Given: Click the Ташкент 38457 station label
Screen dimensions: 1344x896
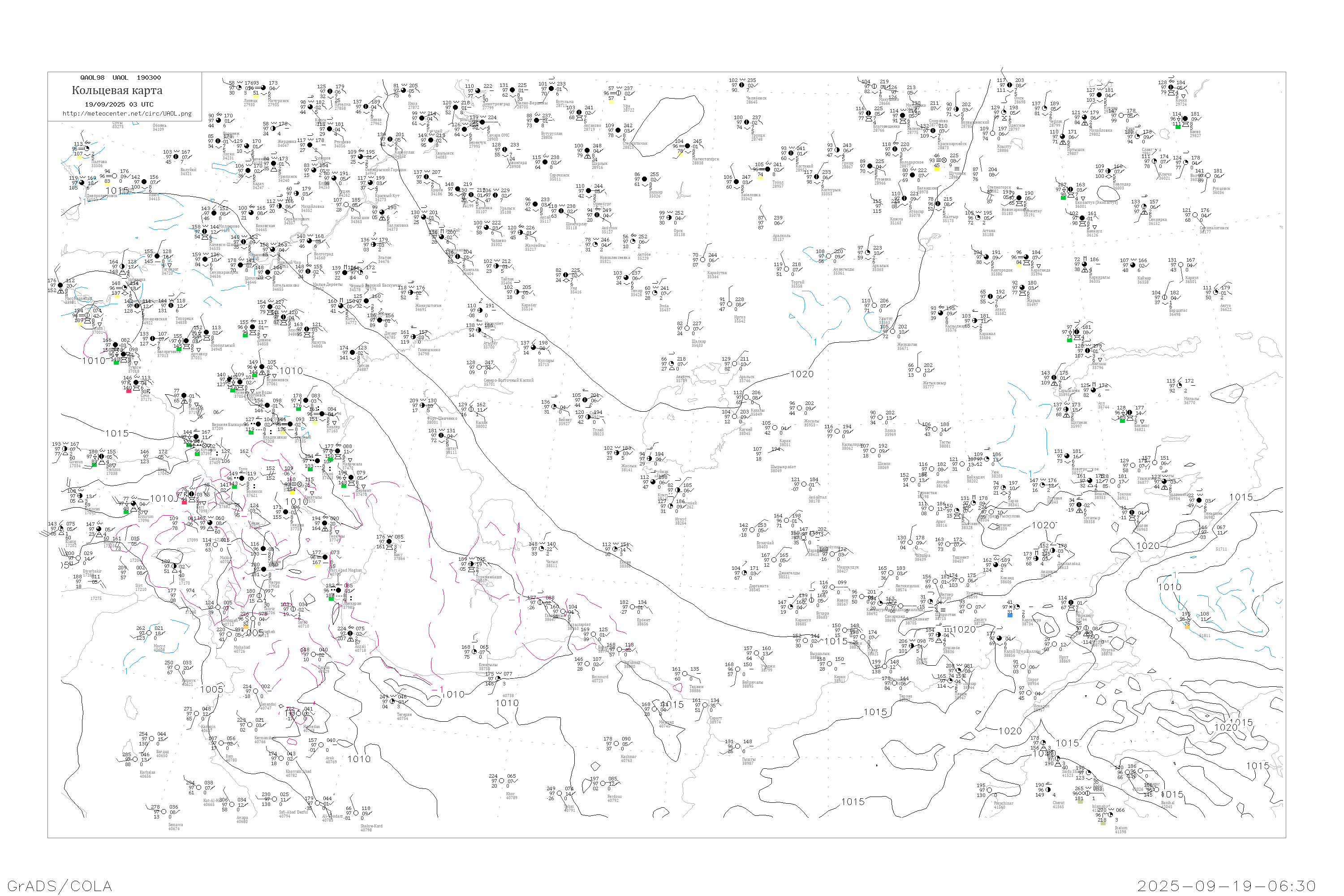Looking at the screenshot, I should (960, 559).
